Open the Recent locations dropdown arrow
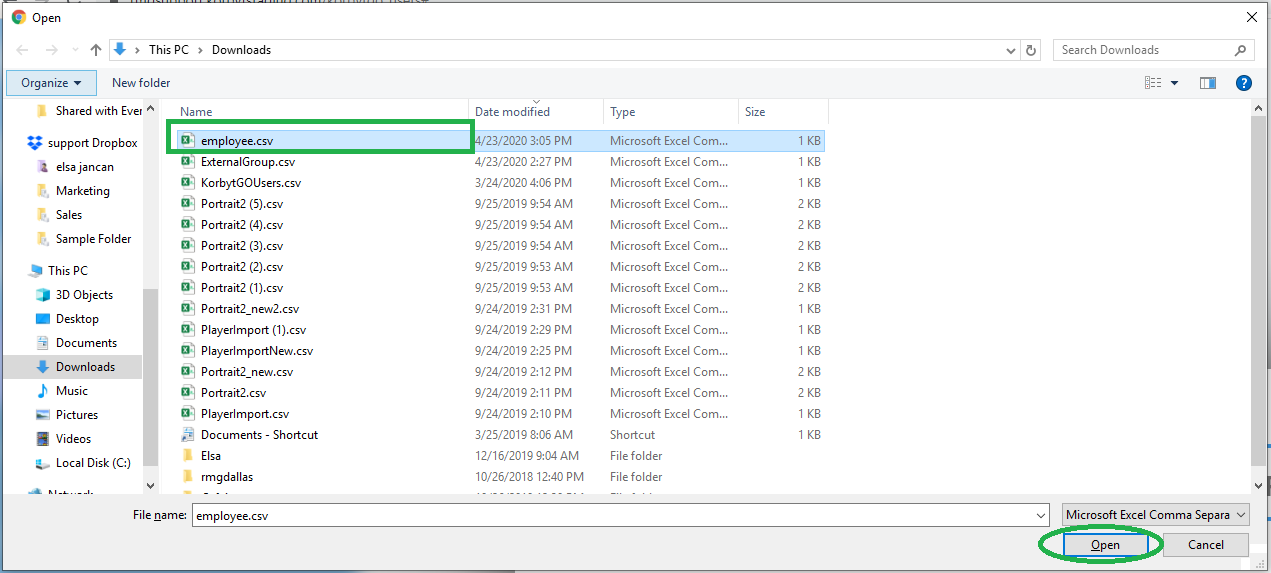This screenshot has width=1271, height=573. [74, 50]
